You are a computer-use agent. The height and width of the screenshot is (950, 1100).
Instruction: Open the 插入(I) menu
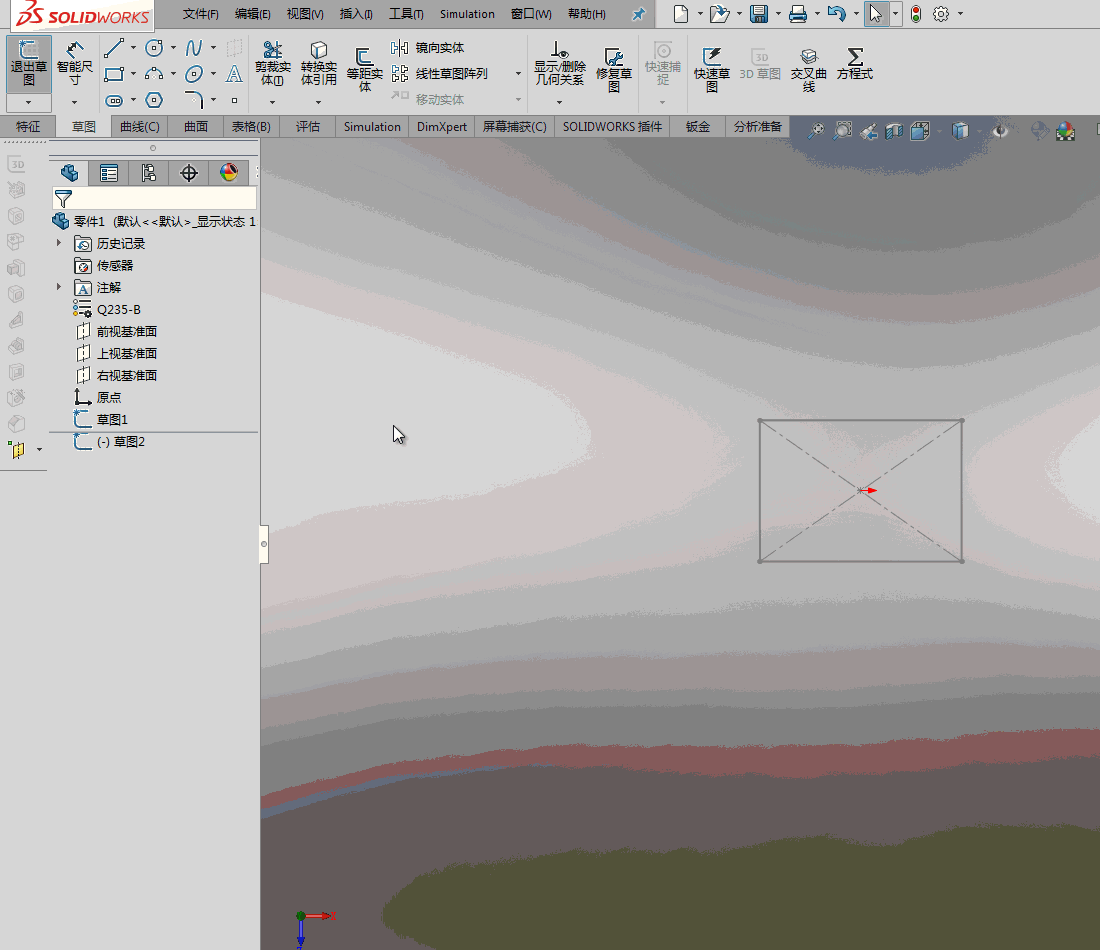coord(356,14)
